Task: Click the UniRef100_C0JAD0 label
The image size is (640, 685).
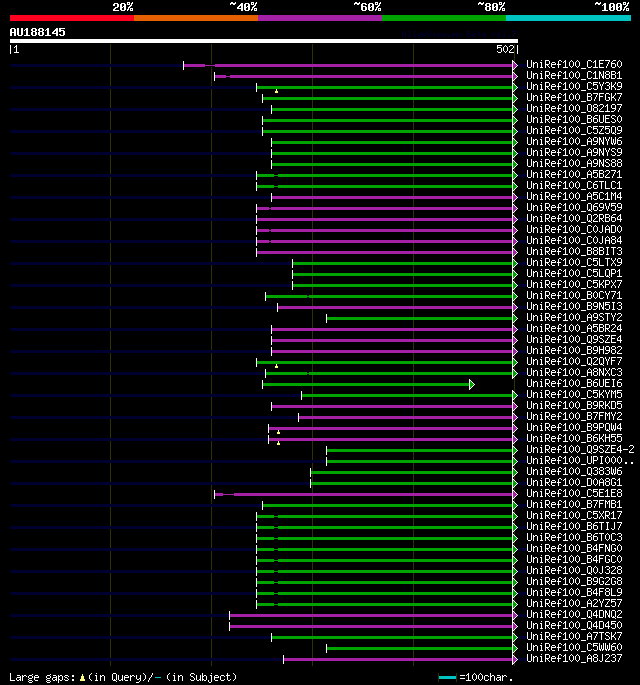Action: (x=574, y=229)
